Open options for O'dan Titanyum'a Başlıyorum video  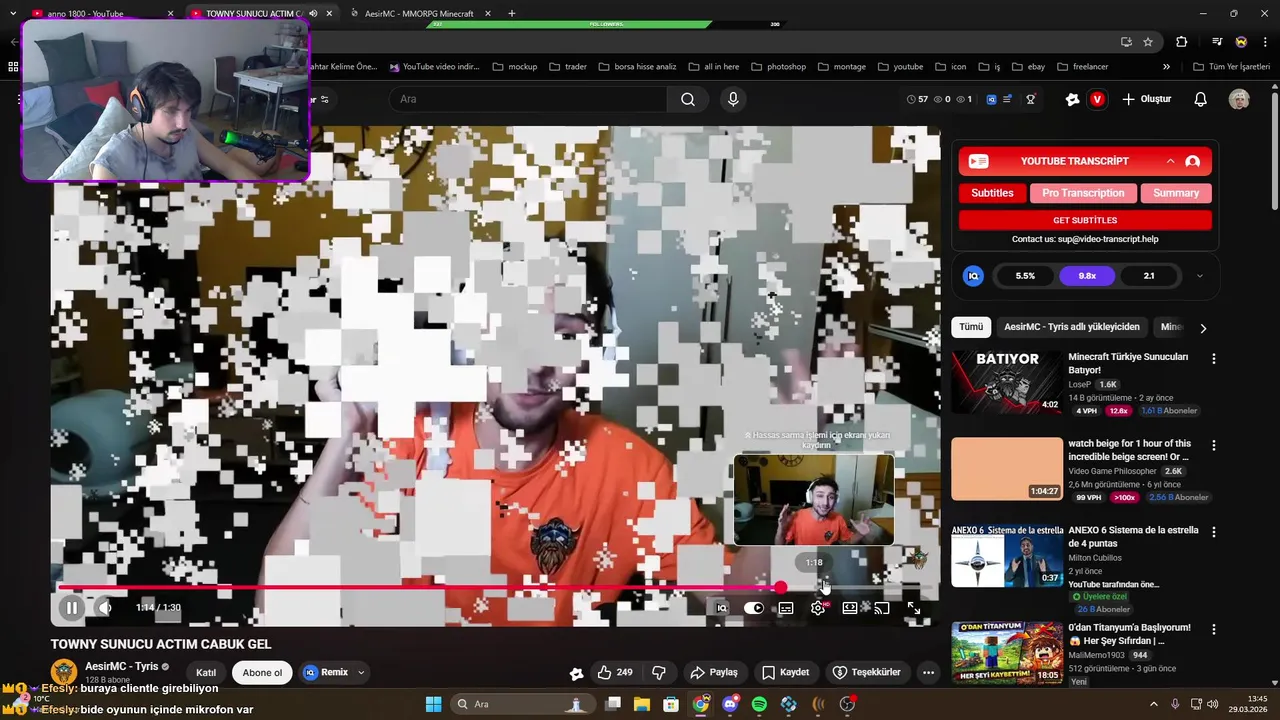pyautogui.click(x=1214, y=629)
